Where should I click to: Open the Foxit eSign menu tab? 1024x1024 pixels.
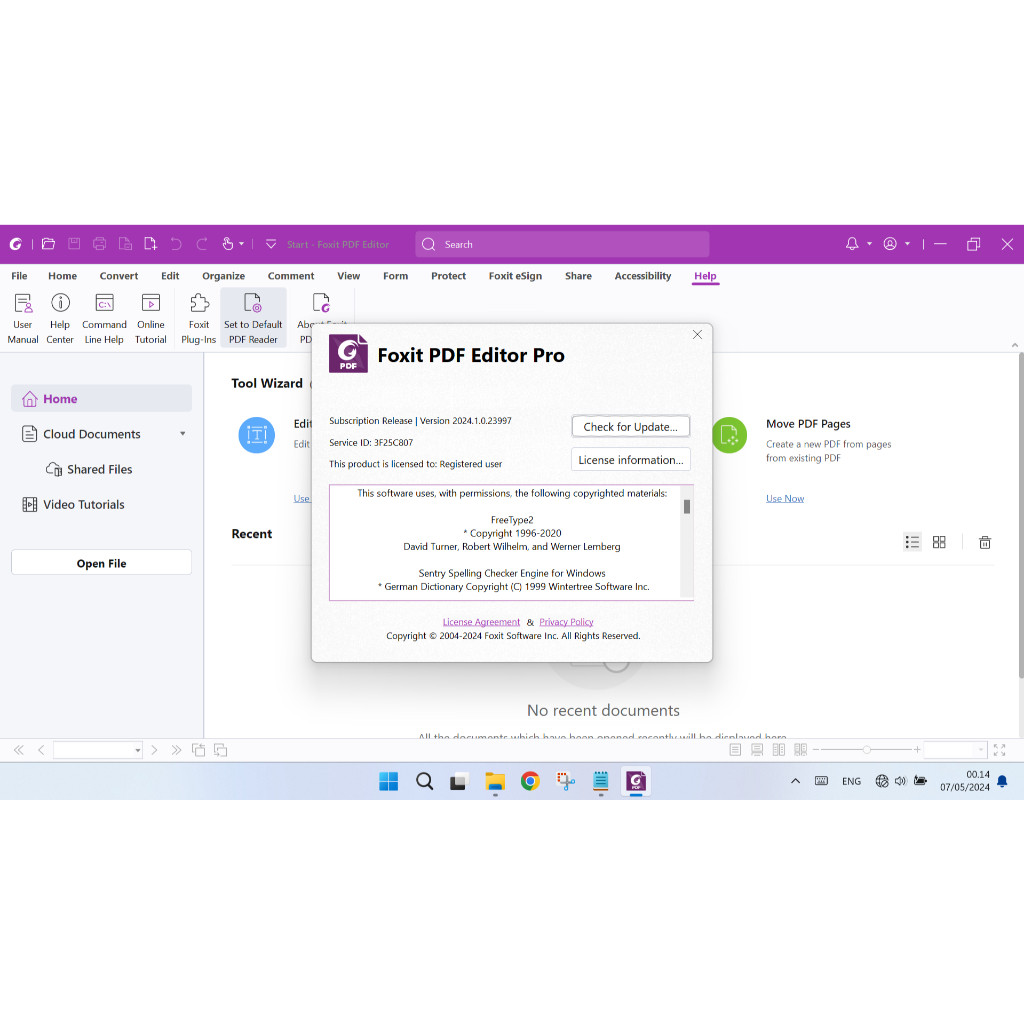[x=515, y=276]
